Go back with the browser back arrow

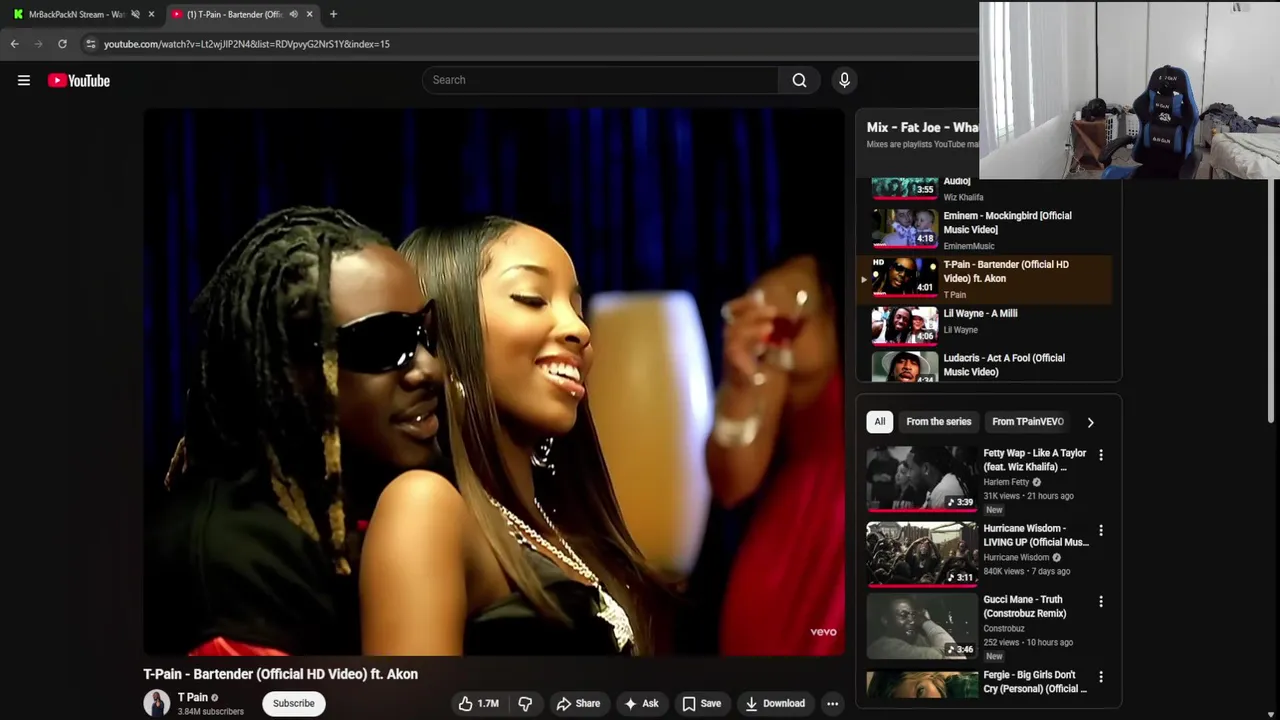pyautogui.click(x=15, y=44)
